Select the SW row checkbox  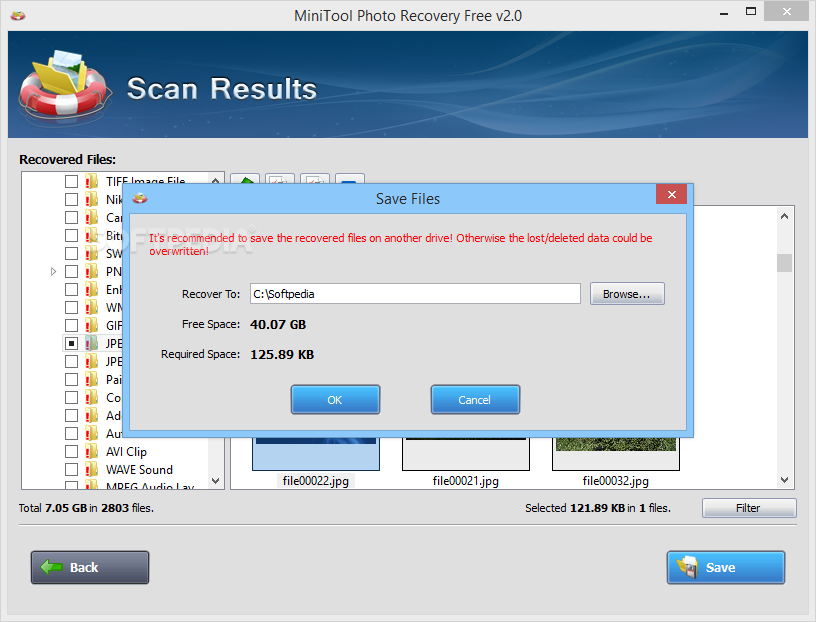71,253
